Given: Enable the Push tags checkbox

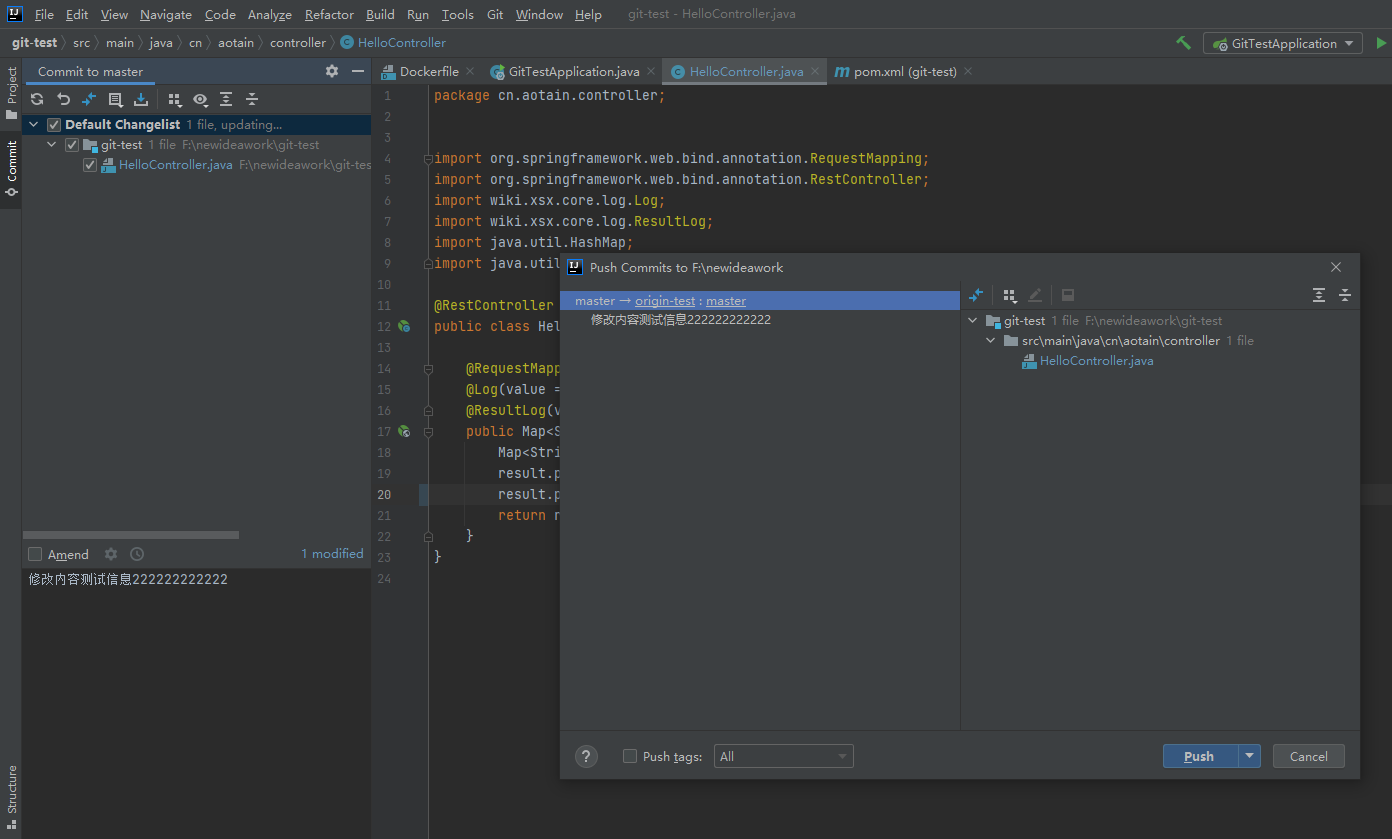Looking at the screenshot, I should [x=630, y=756].
